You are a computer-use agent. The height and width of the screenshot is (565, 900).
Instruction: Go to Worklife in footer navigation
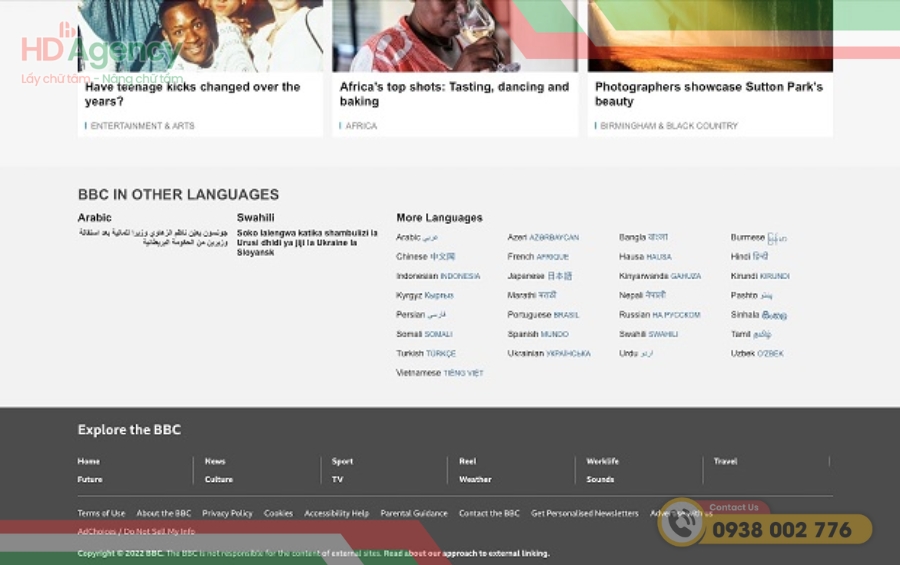pos(602,461)
